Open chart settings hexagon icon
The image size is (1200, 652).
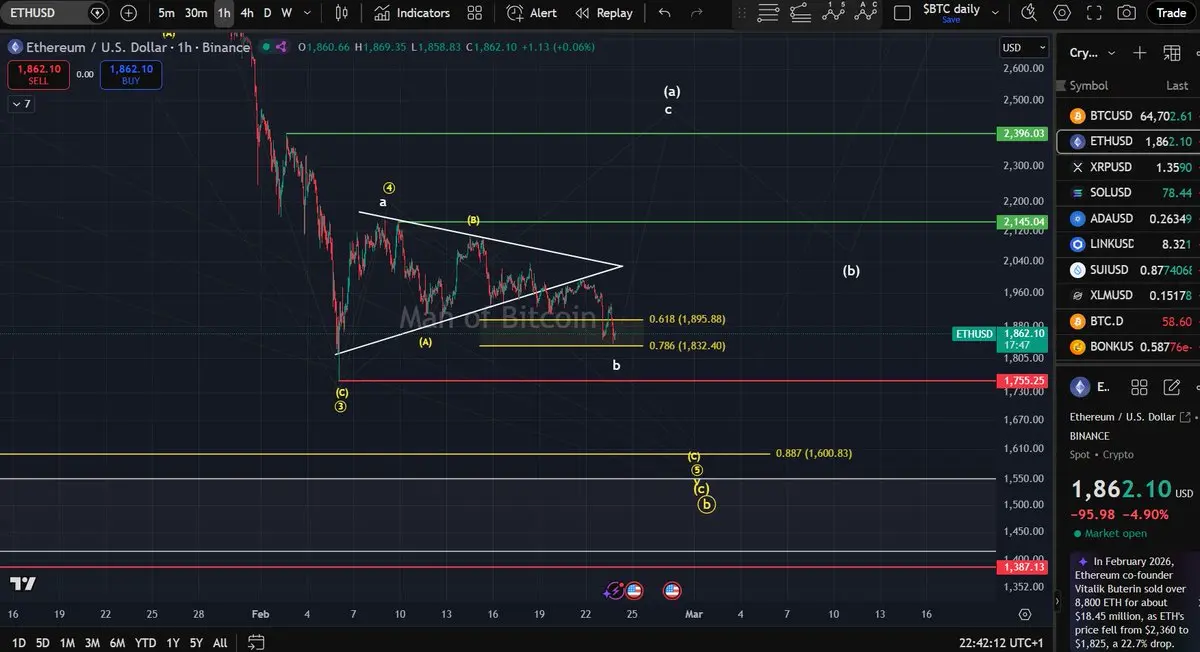[1062, 13]
